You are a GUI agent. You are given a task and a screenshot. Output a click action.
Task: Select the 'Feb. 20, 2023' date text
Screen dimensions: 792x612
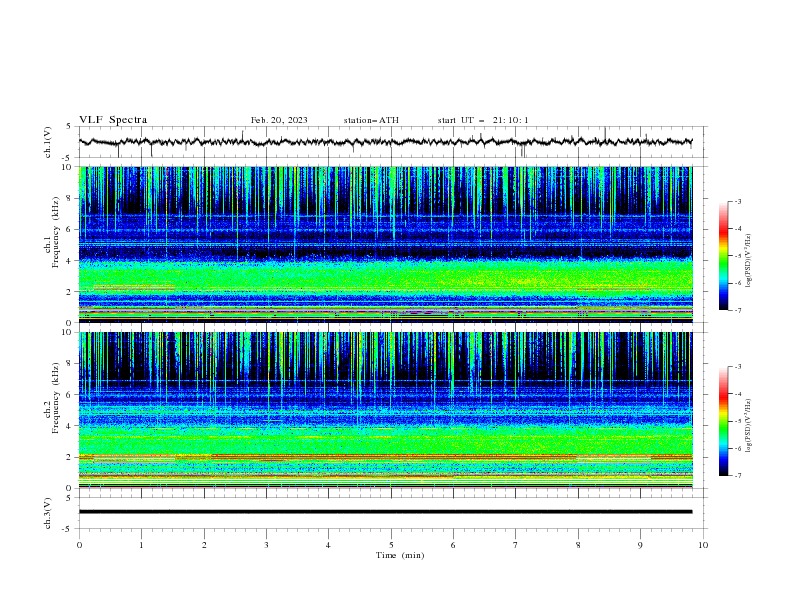pos(279,120)
